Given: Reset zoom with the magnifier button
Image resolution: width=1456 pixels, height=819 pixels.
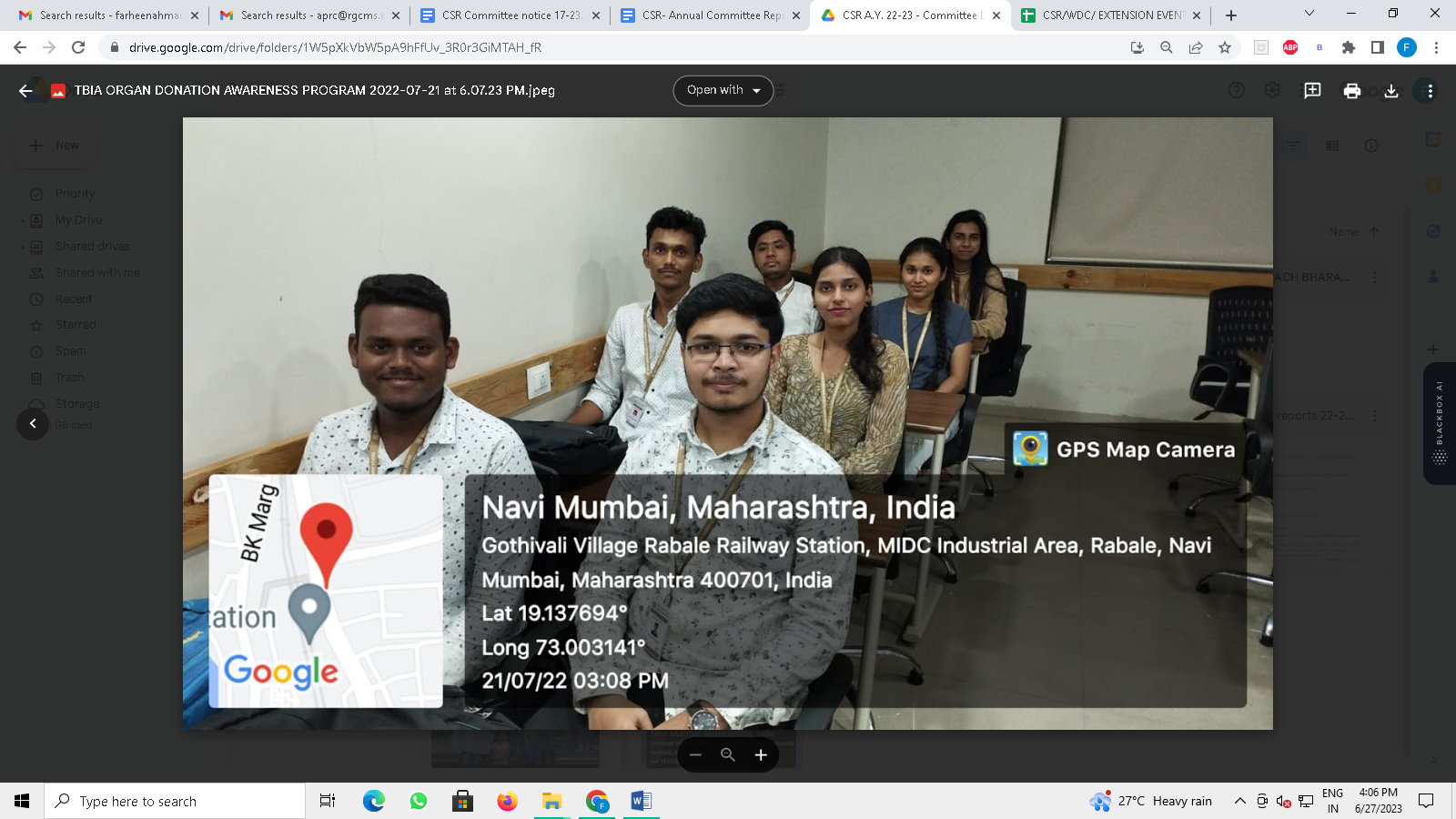Looking at the screenshot, I should pos(728,754).
